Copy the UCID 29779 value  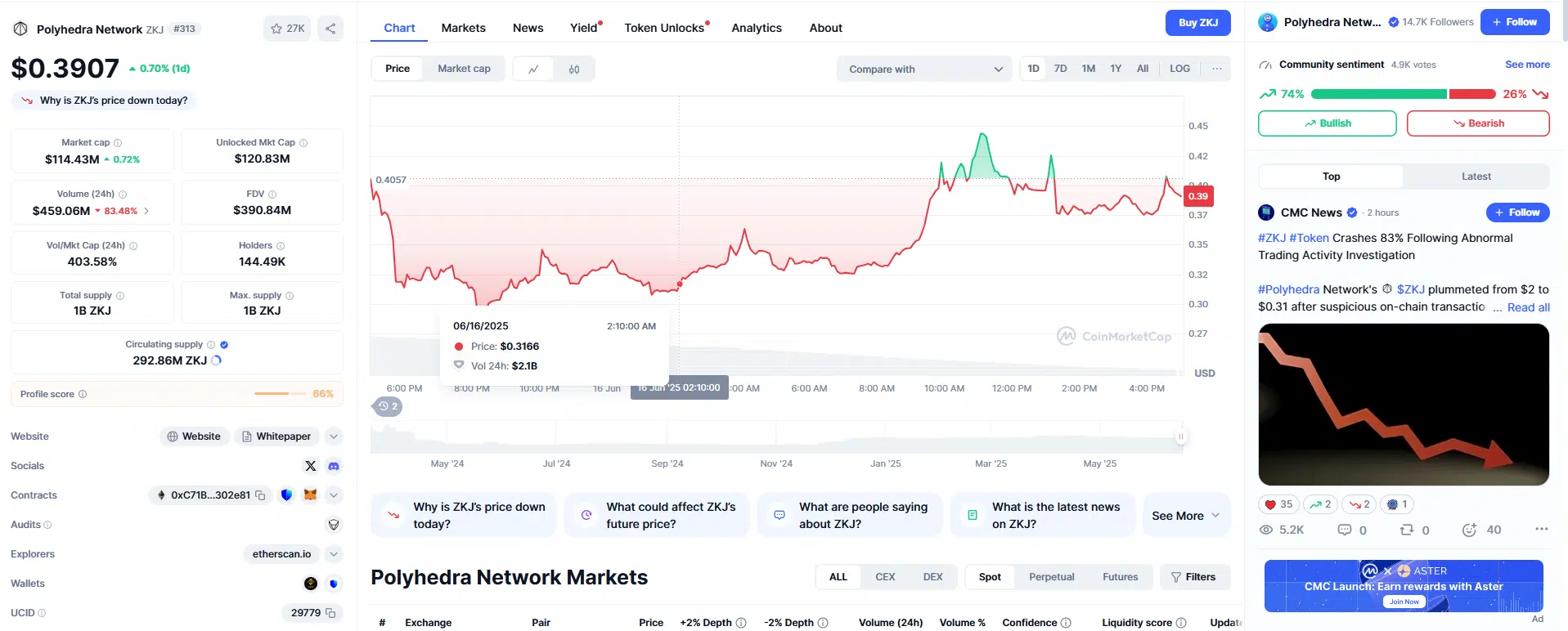coord(330,613)
